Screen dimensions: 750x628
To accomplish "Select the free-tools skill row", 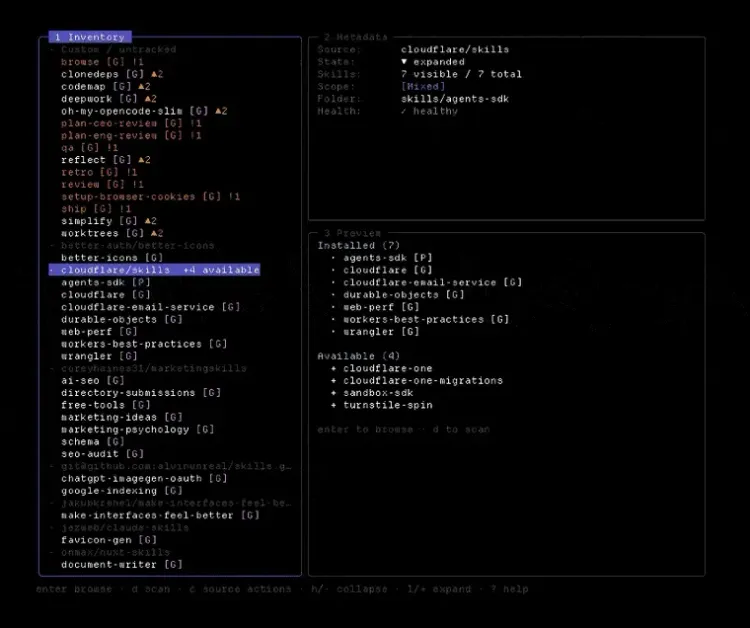I will (x=106, y=405).
